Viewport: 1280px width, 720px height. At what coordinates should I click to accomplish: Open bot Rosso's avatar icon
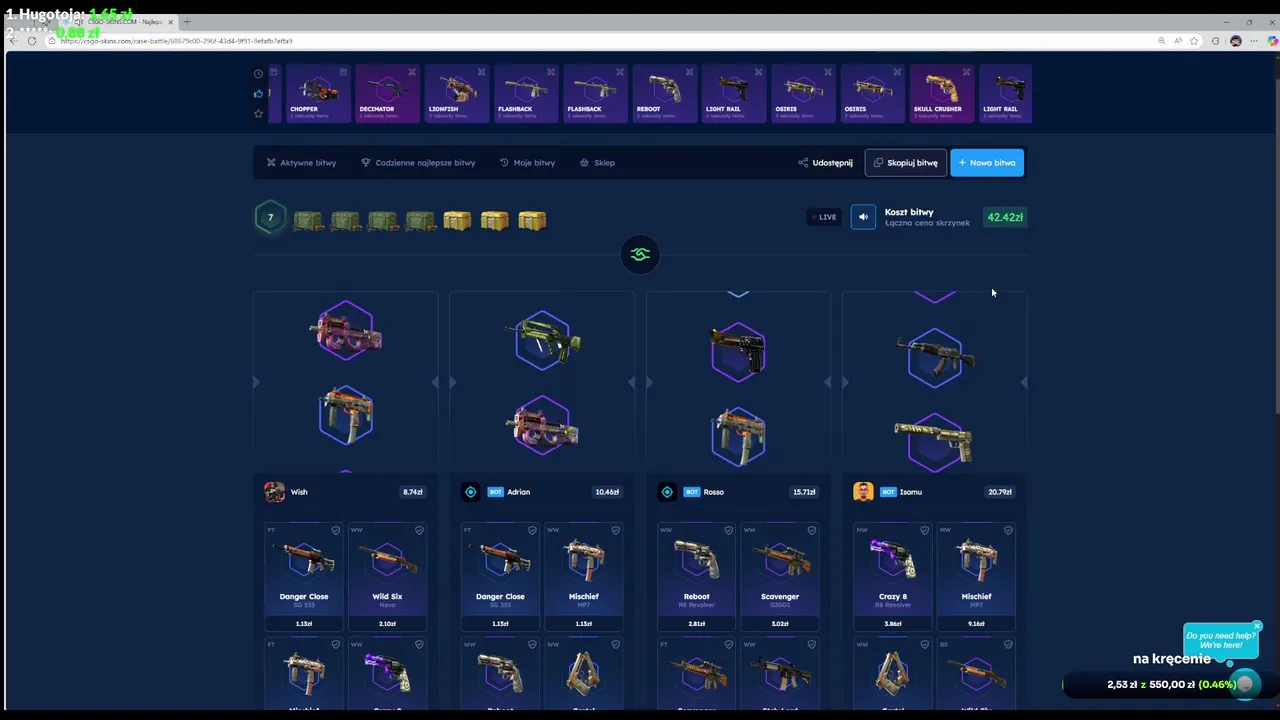[x=667, y=492]
